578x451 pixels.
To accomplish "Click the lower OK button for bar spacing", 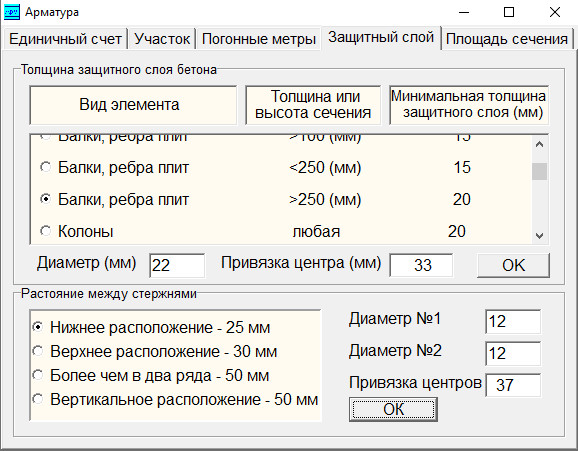I will click(x=393, y=409).
